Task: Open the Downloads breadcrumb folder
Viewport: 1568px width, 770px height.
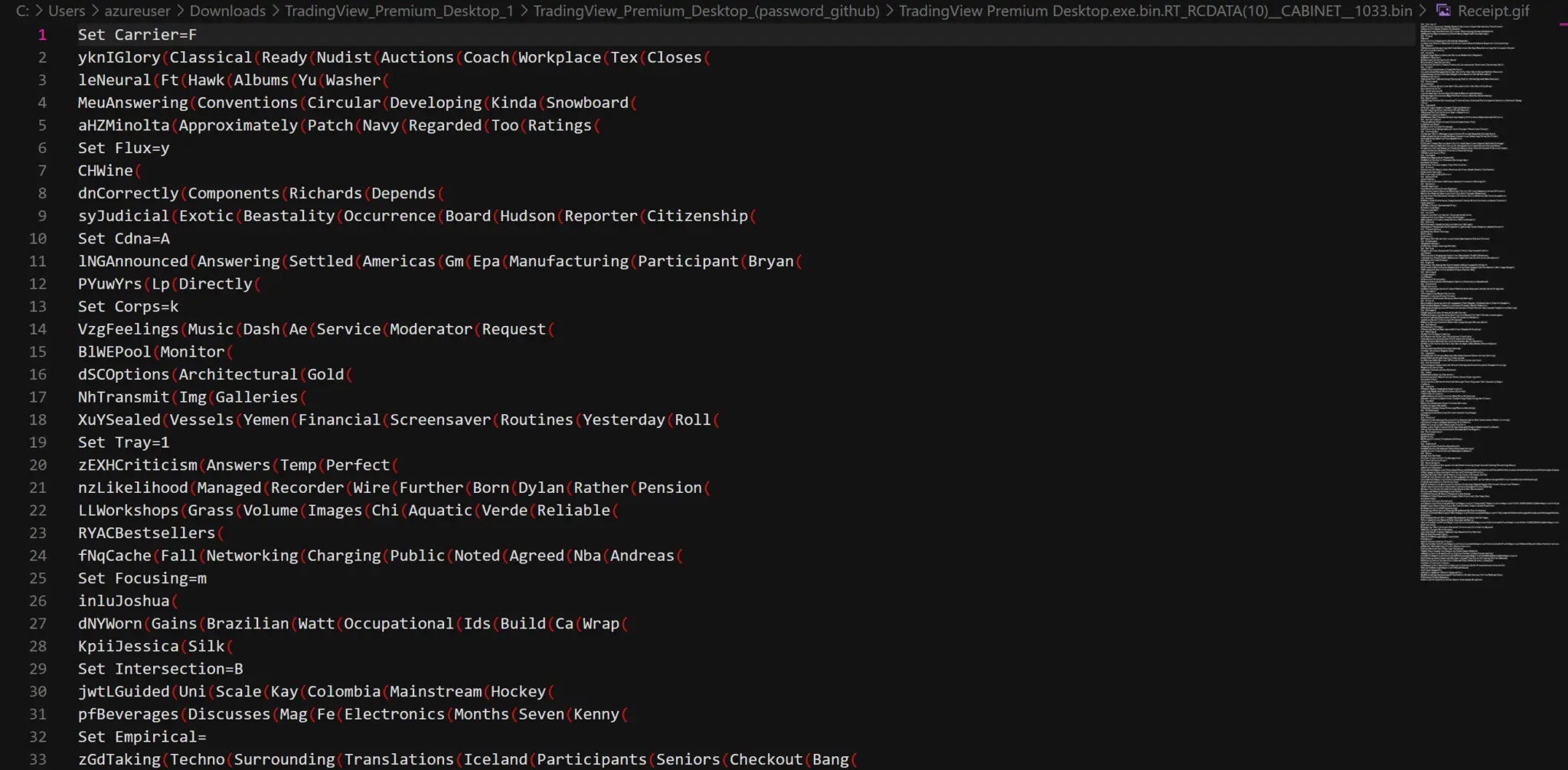Action: pyautogui.click(x=227, y=11)
